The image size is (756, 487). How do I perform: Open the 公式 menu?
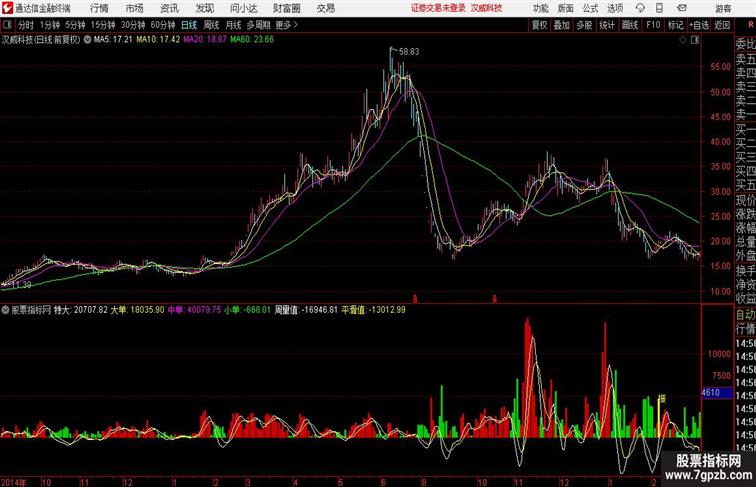point(590,8)
